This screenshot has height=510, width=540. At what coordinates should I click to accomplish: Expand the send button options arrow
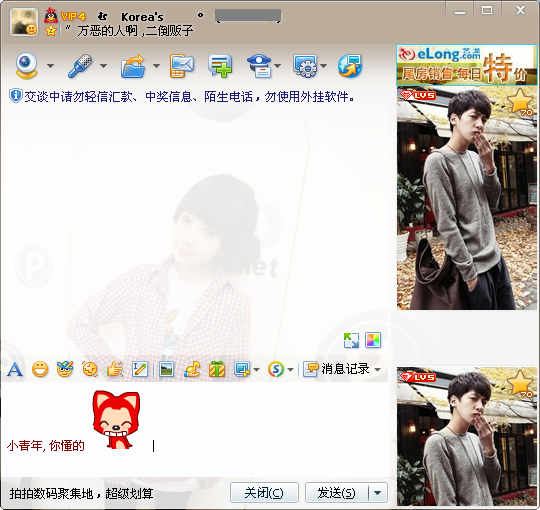pos(378,493)
